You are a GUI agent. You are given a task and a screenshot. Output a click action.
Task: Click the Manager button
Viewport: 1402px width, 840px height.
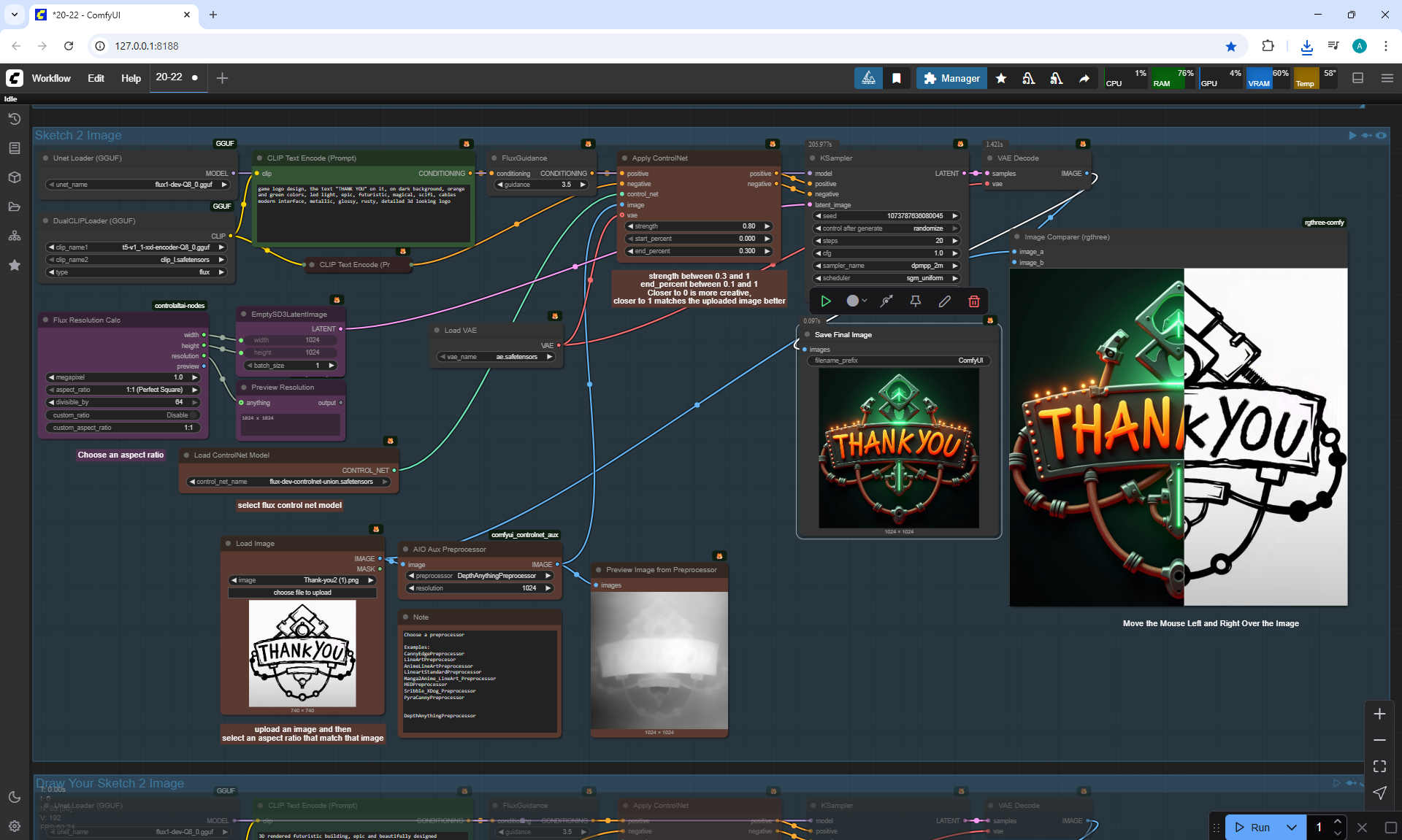point(951,78)
